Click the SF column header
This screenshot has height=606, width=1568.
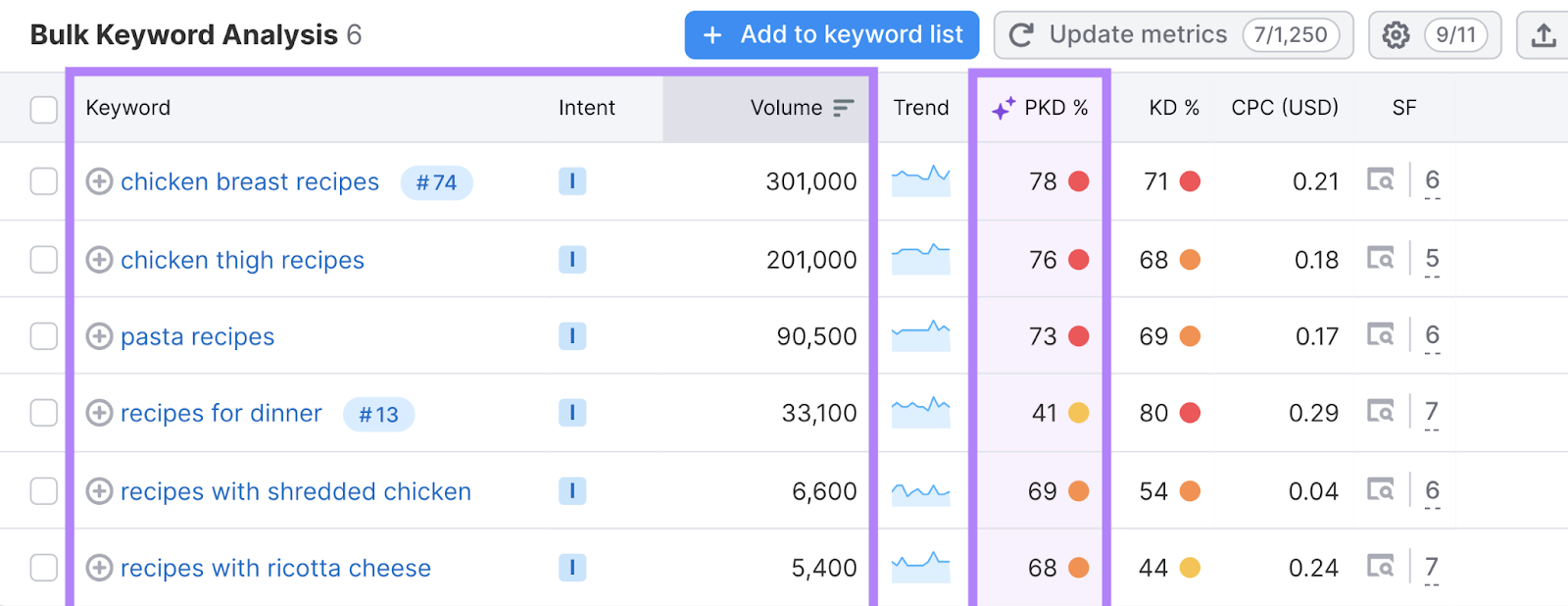pos(1404,108)
